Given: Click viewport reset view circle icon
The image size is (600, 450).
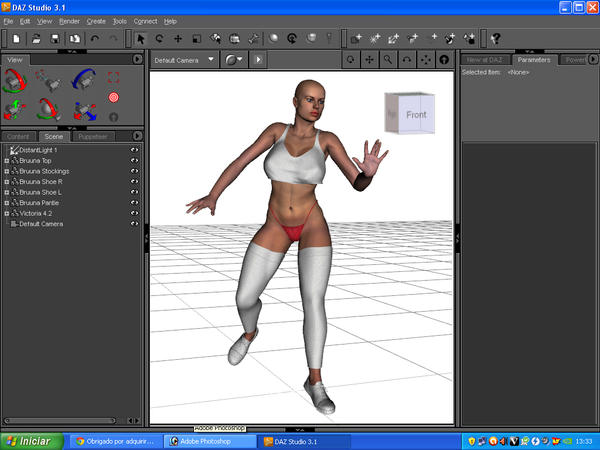Looking at the screenshot, I should click(444, 60).
